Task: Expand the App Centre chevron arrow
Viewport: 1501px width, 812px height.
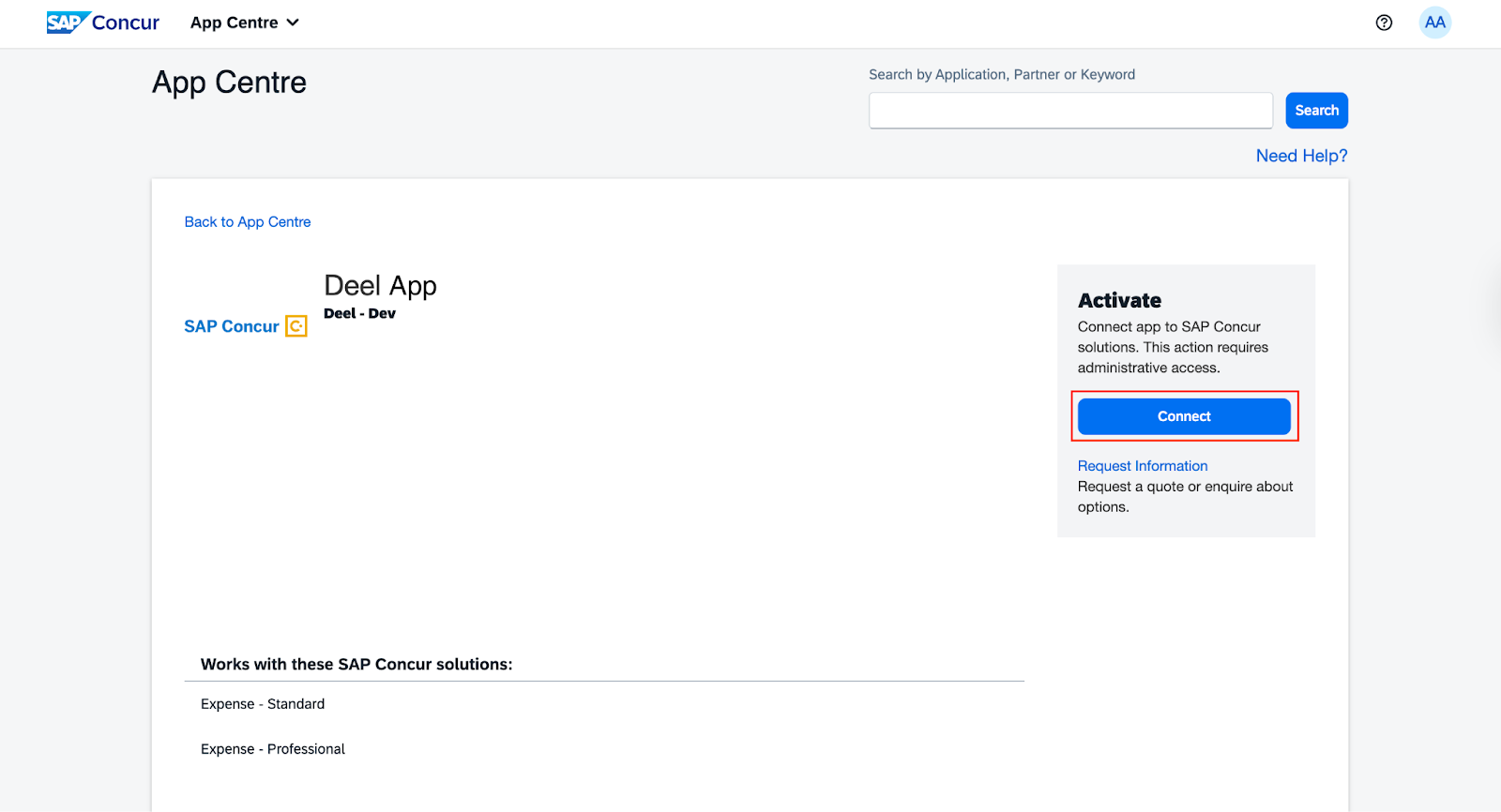Action: coord(293,23)
